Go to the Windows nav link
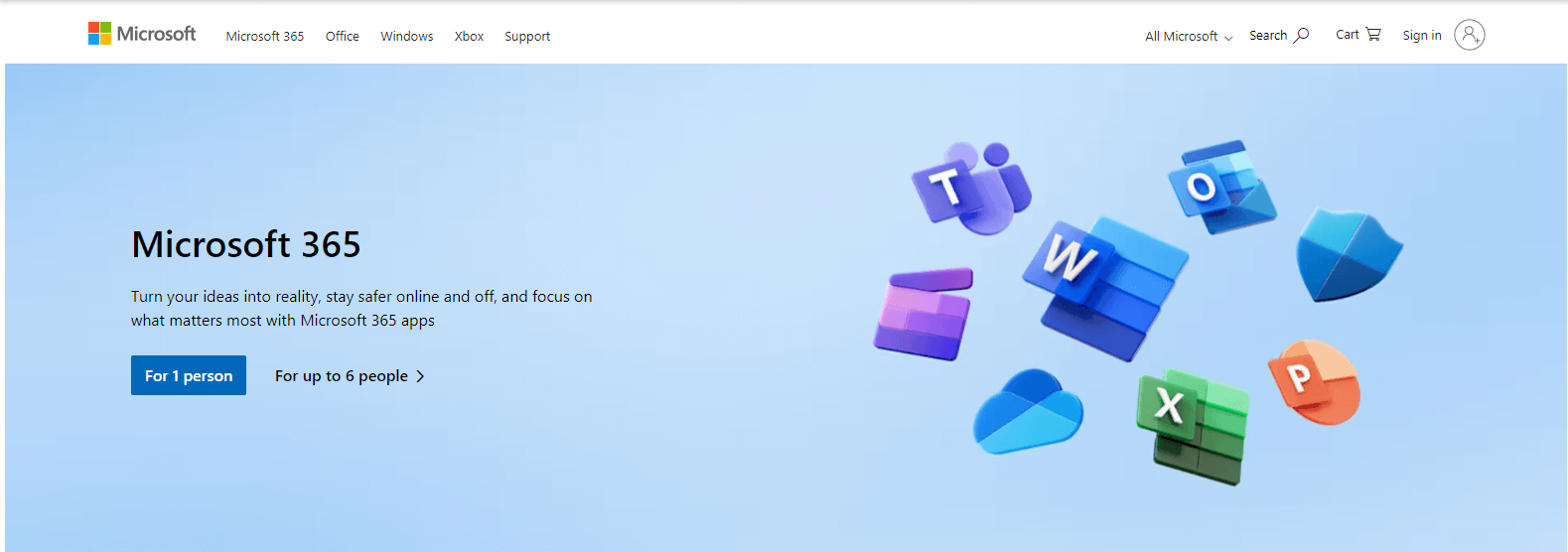Viewport: 1568px width, 552px height. (x=407, y=36)
